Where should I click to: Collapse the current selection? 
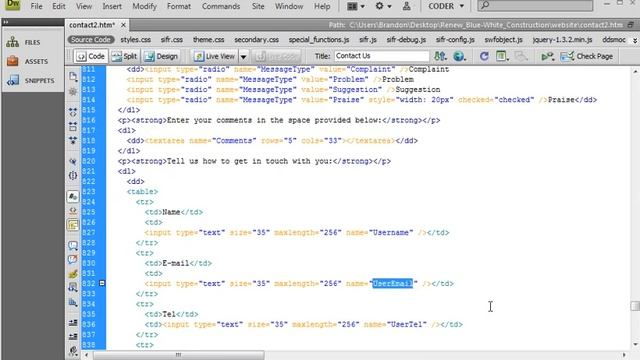coord(73,126)
